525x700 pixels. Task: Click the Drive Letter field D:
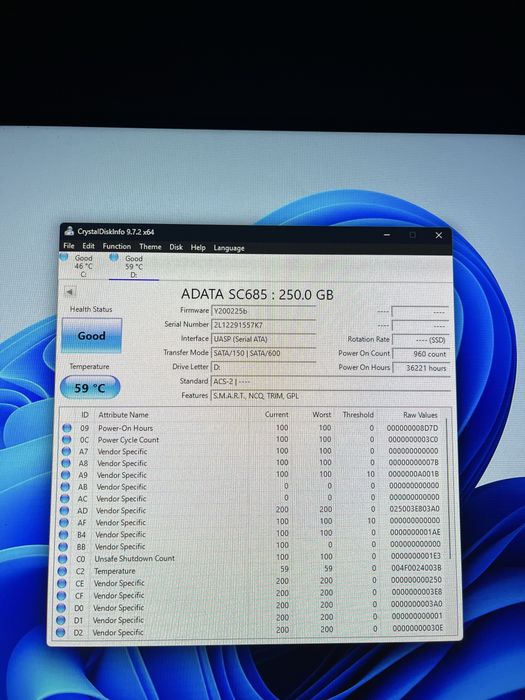(x=263, y=367)
